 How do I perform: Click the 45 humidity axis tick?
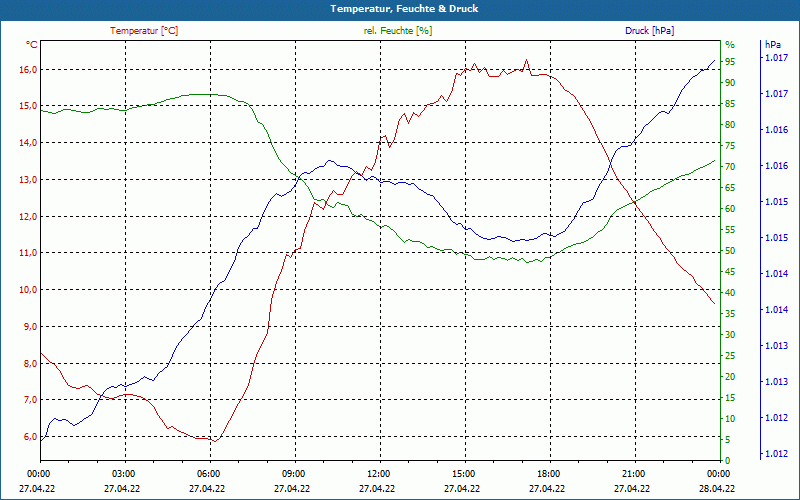730,272
